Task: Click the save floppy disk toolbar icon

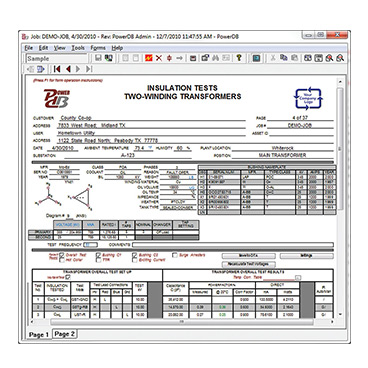Action: pyautogui.click(x=98, y=58)
